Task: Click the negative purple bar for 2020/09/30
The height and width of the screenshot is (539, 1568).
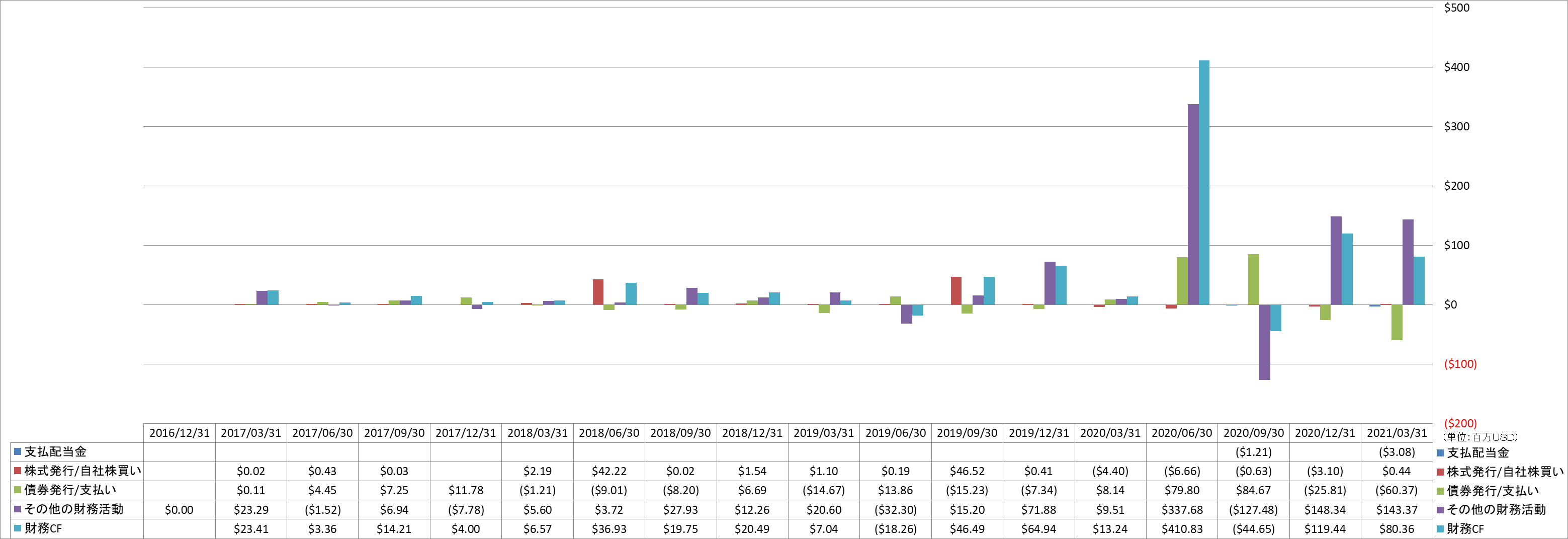Action: [x=1265, y=342]
